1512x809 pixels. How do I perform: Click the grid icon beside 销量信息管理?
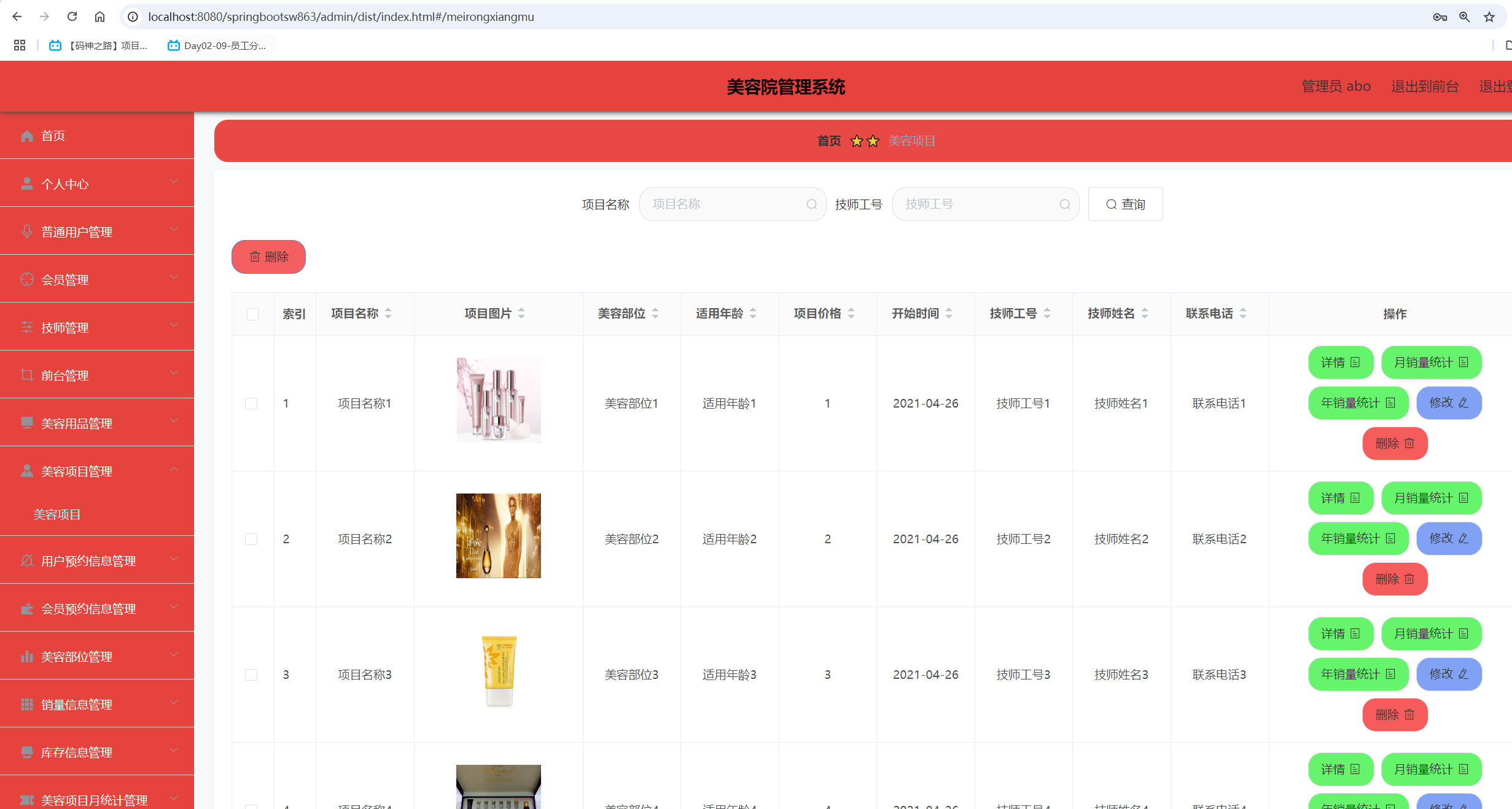27,704
